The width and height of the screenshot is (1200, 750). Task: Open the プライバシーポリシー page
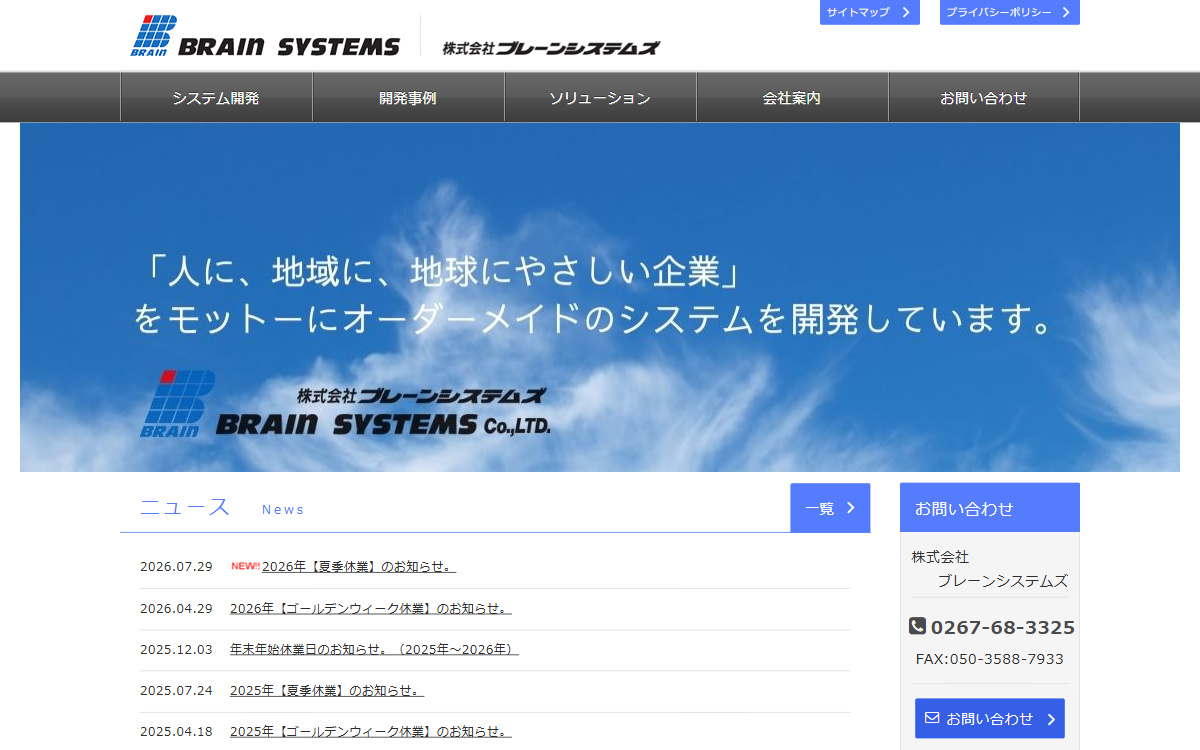(1010, 12)
